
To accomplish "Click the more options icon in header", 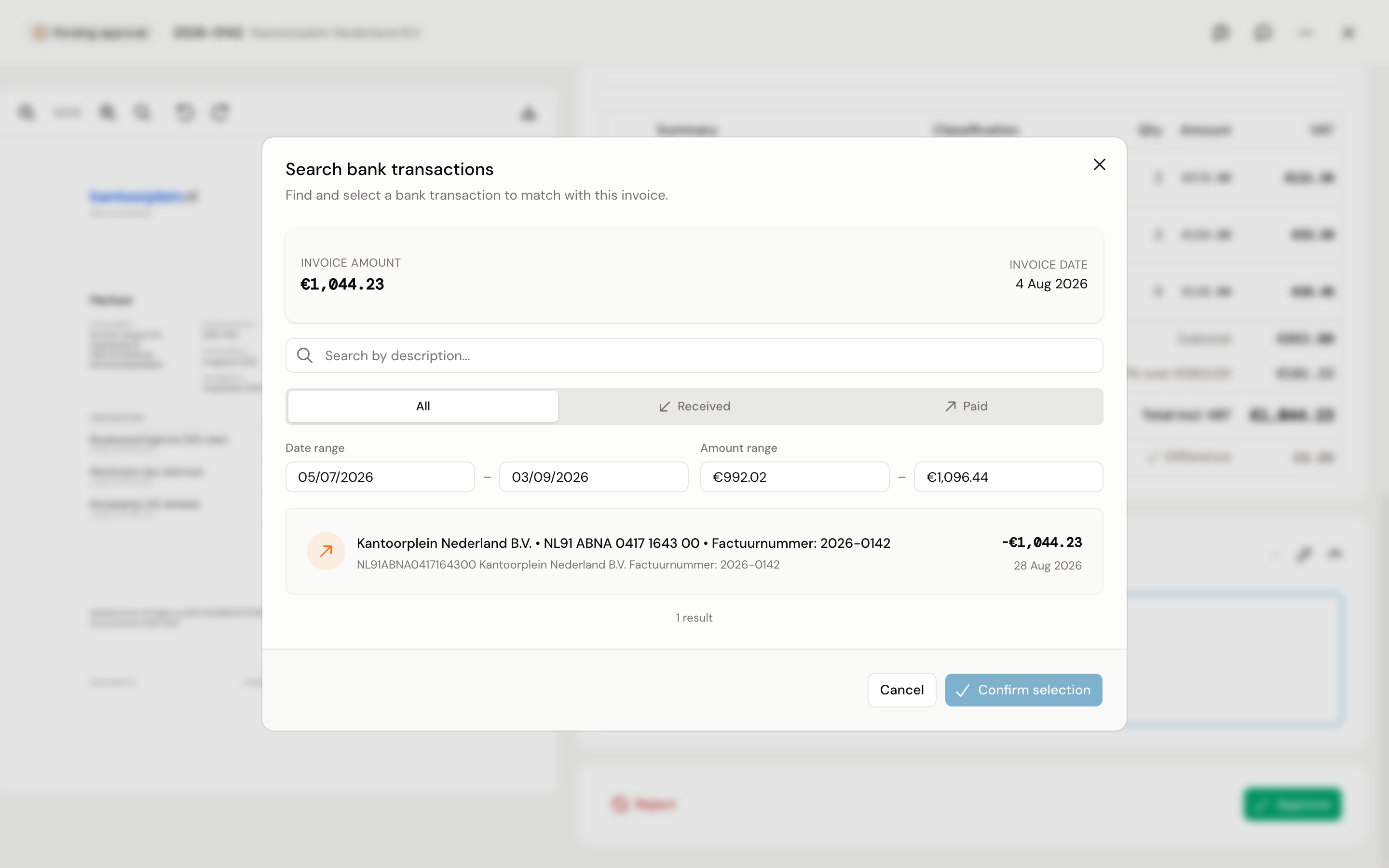I will (x=1306, y=33).
